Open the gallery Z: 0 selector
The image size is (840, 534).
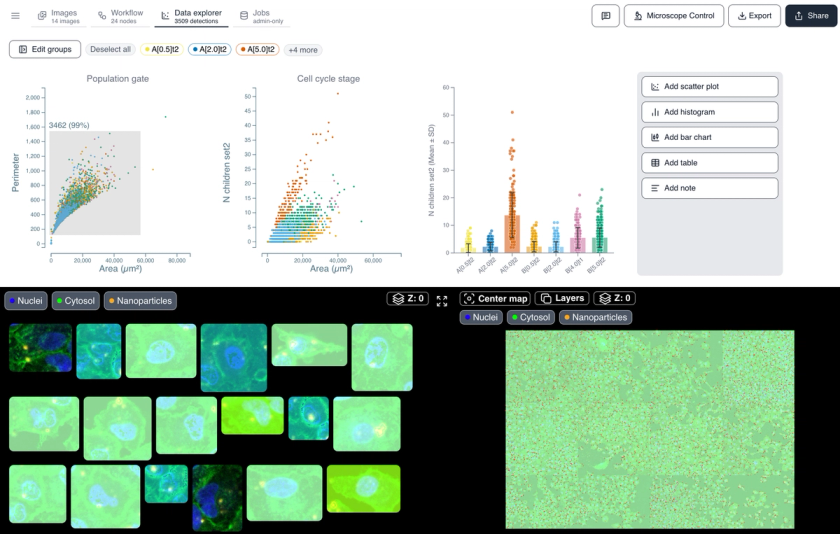[408, 299]
